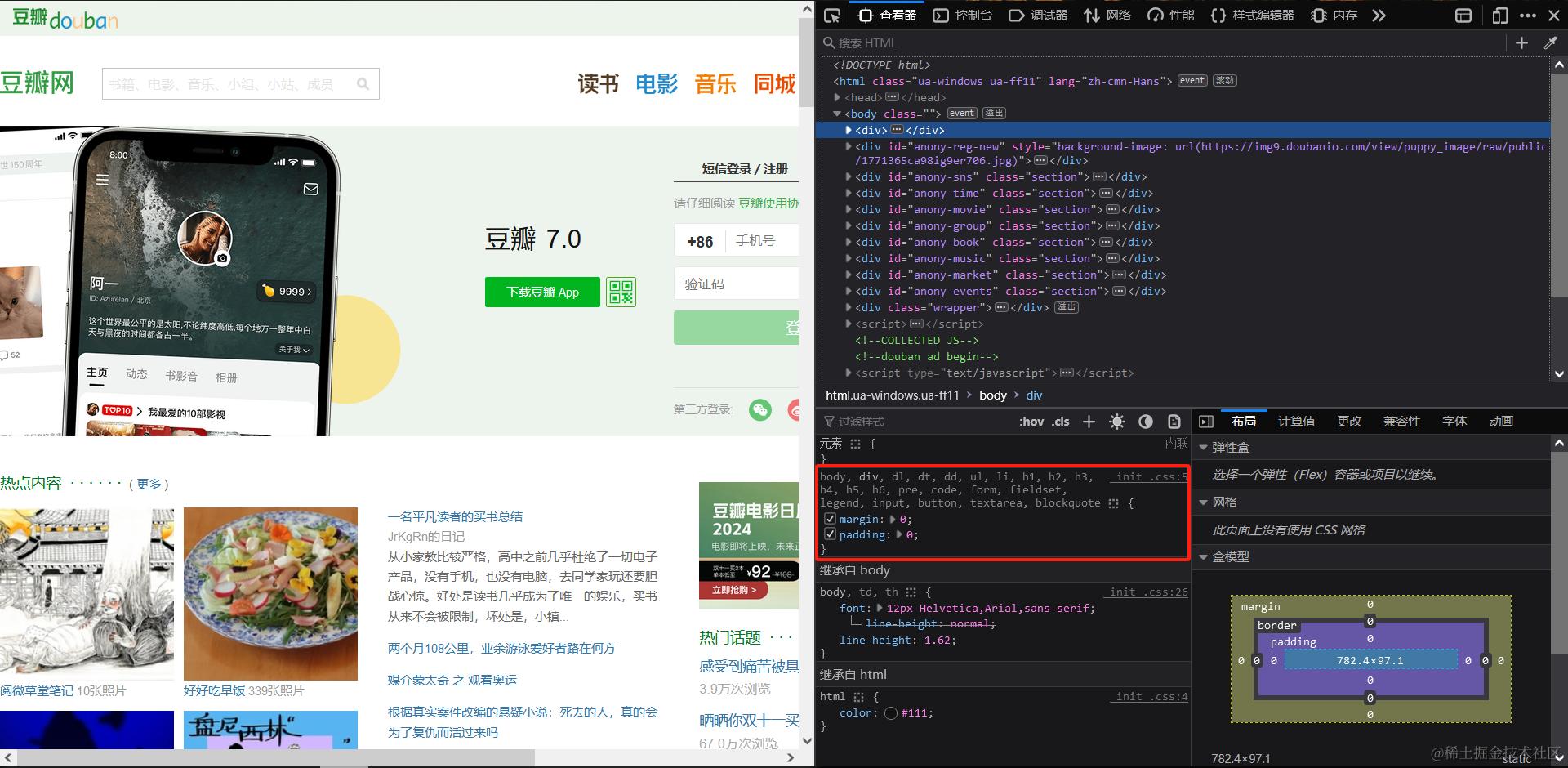The width and height of the screenshot is (1568, 768).
Task: Click the 下载豆瓣App button
Action: coord(541,292)
